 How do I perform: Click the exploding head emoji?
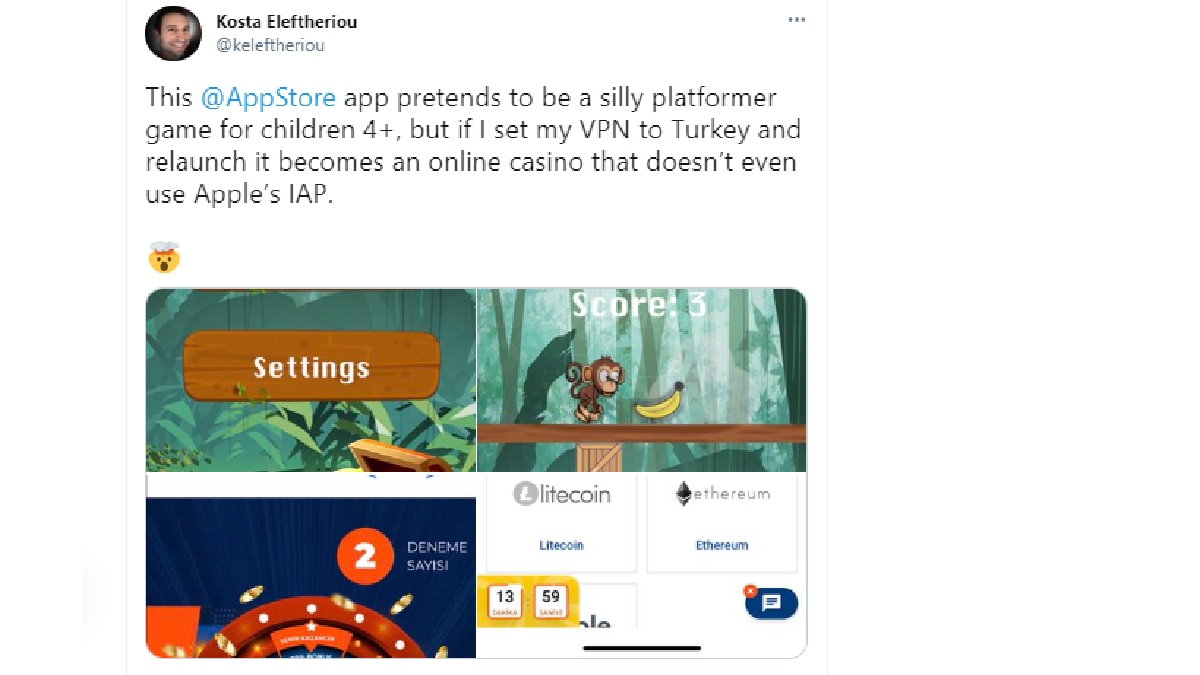pos(163,258)
